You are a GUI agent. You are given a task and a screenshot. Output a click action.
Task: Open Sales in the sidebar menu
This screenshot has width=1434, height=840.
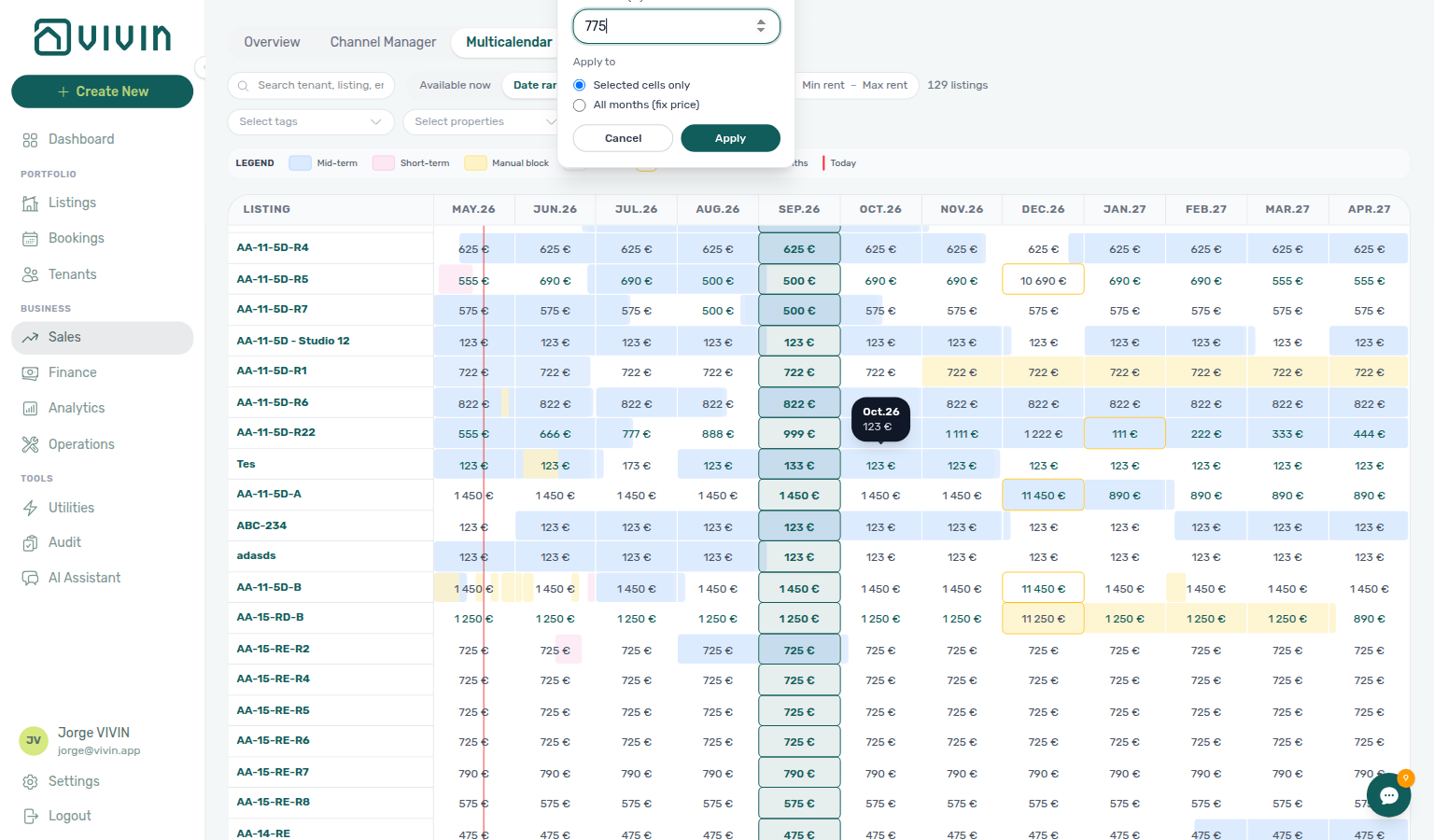[x=103, y=338]
